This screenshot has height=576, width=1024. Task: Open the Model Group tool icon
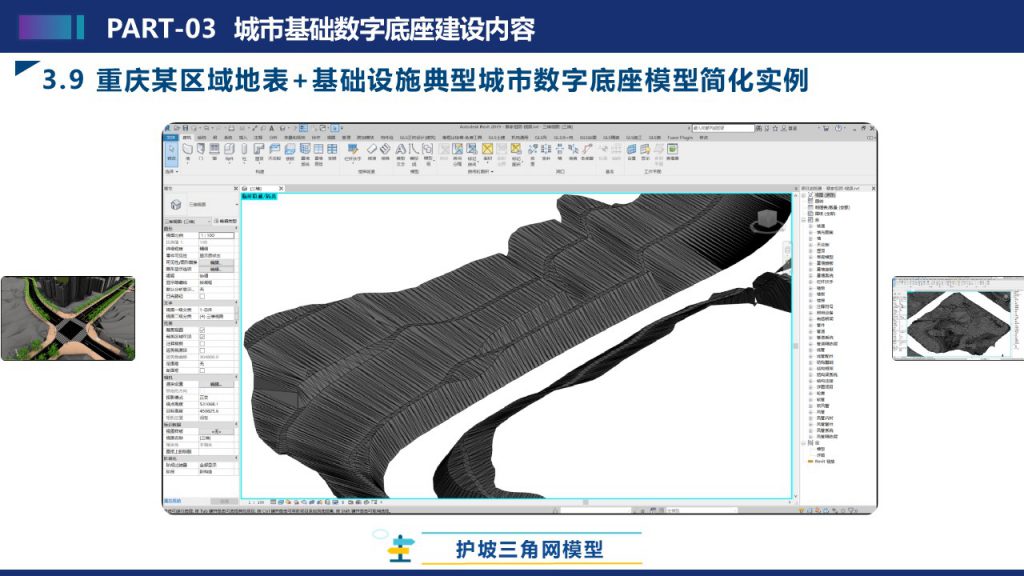(x=428, y=150)
